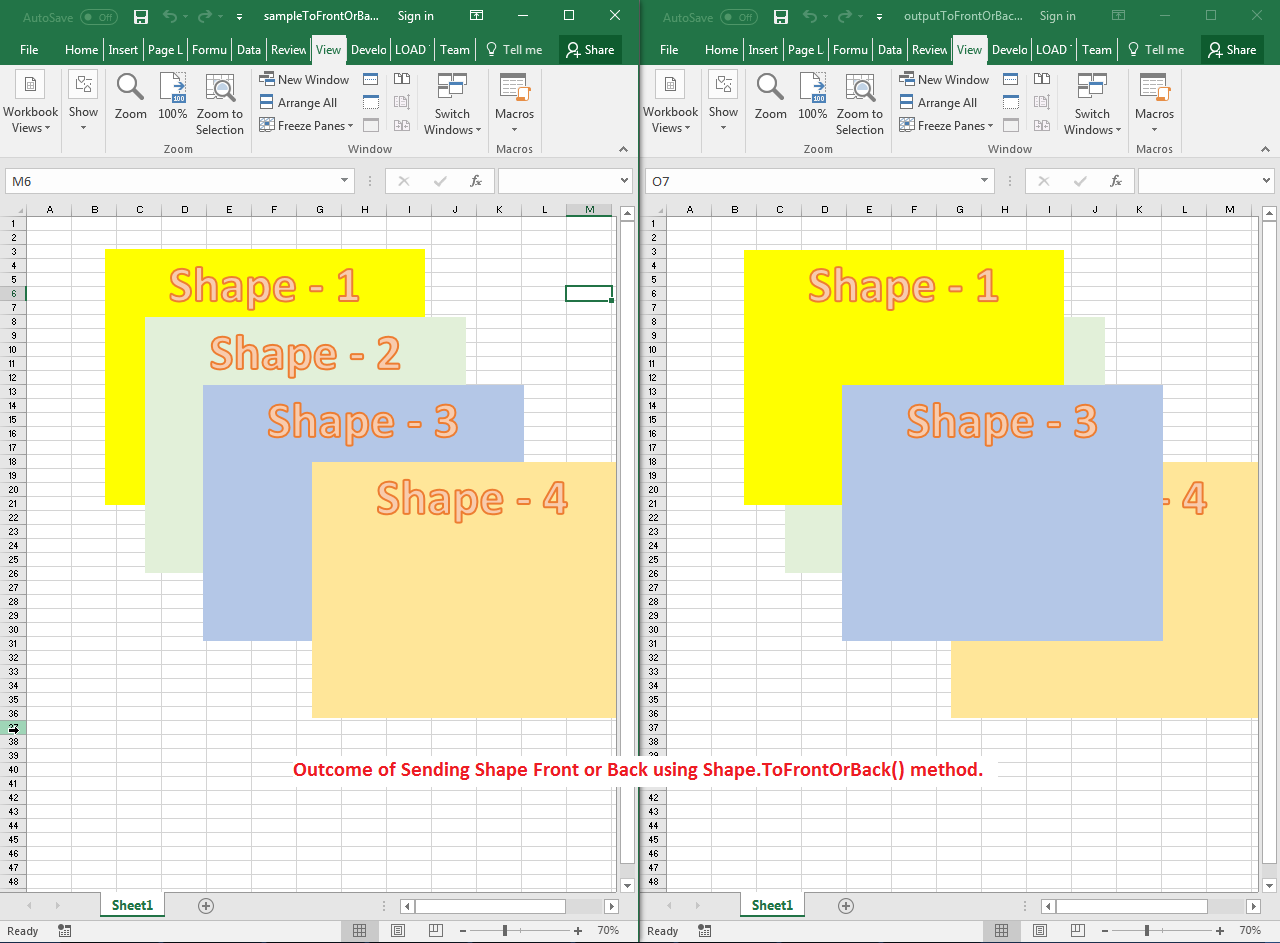Click the Save icon in left title bar
Screen dimensions: 1280x943
[x=141, y=17]
